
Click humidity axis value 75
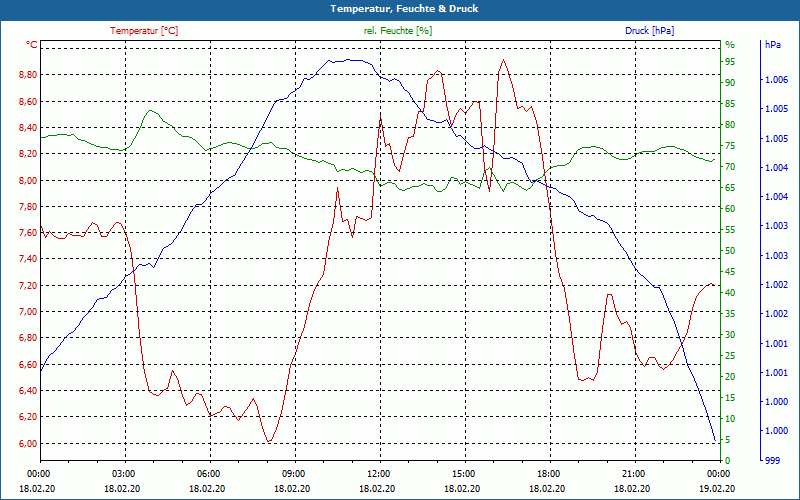pyautogui.click(x=730, y=146)
